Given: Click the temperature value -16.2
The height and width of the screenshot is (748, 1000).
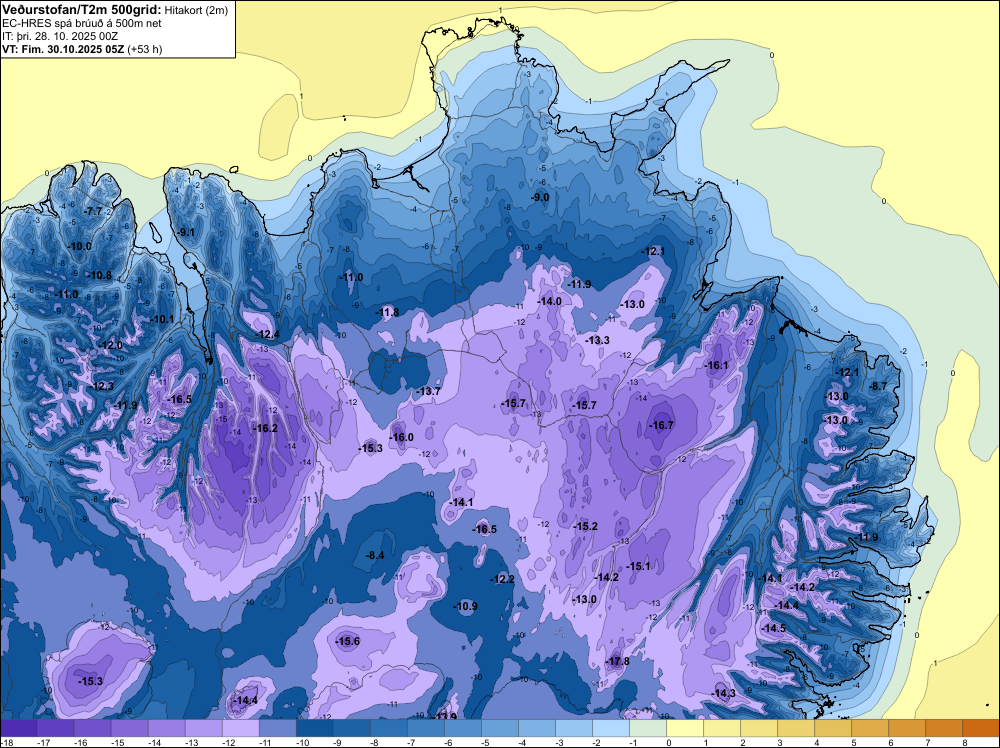Looking at the screenshot, I should [265, 429].
